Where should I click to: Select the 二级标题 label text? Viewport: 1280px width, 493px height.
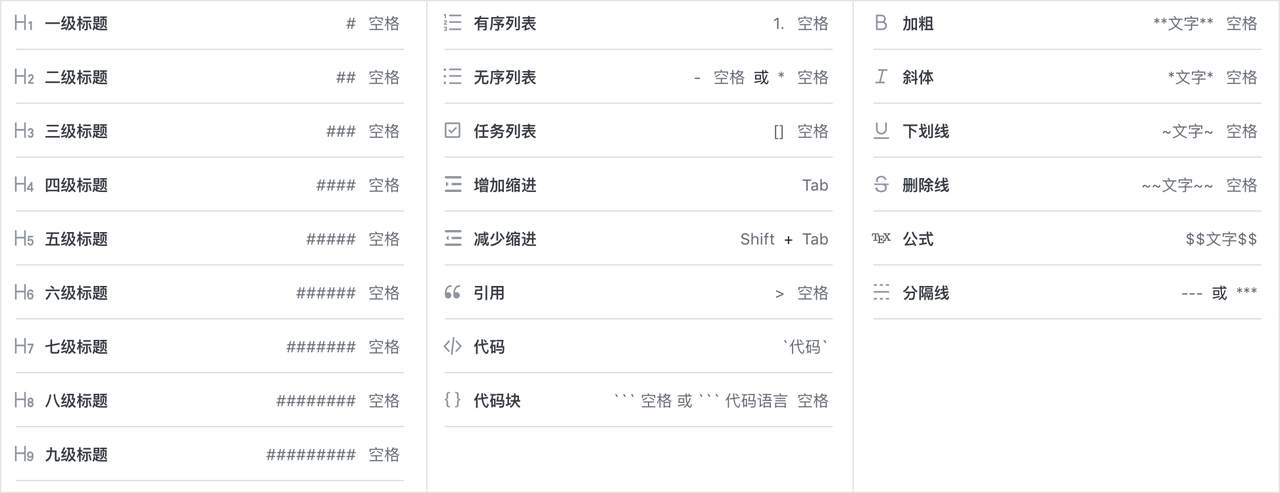click(x=76, y=77)
